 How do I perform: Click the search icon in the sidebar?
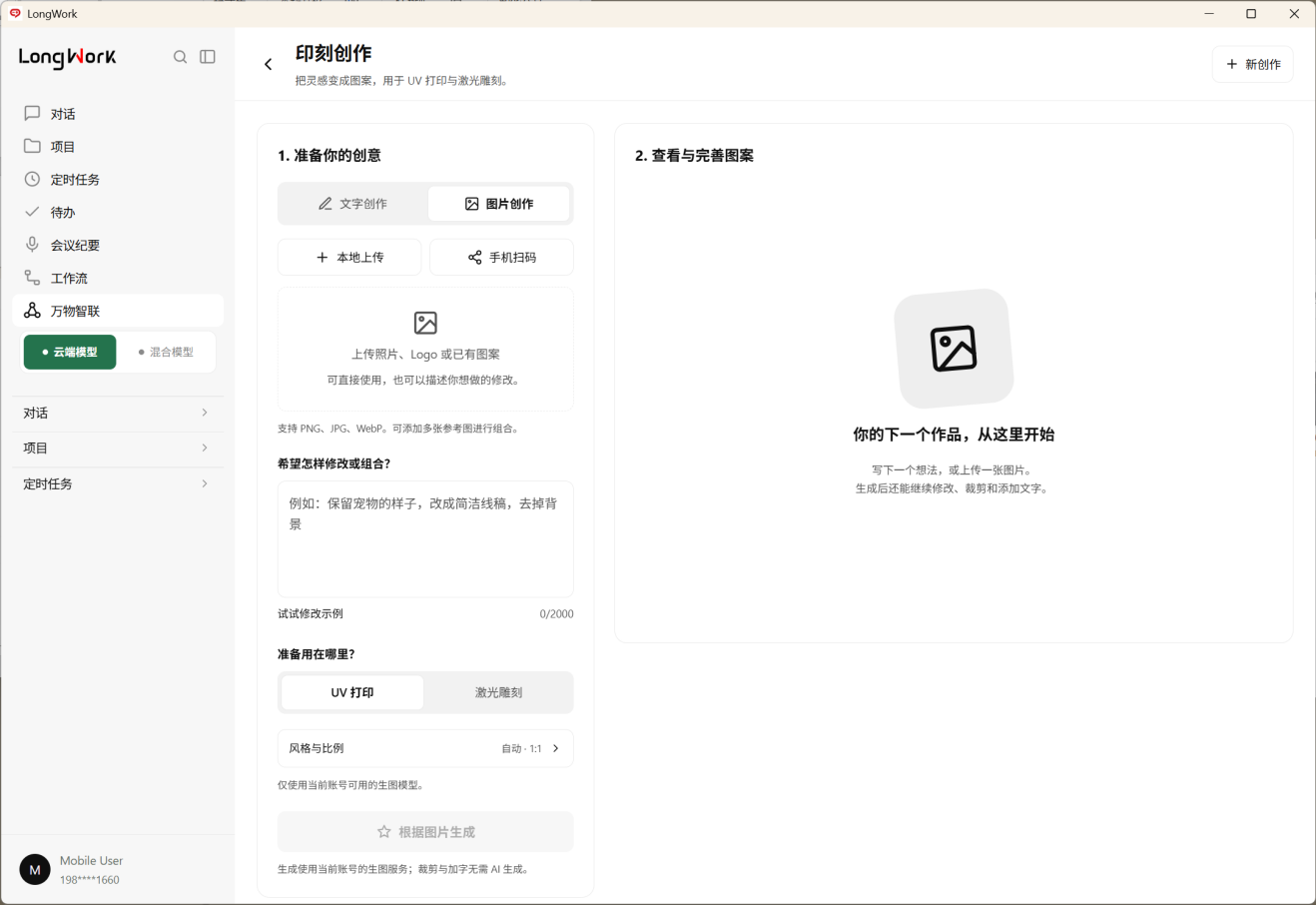tap(180, 57)
